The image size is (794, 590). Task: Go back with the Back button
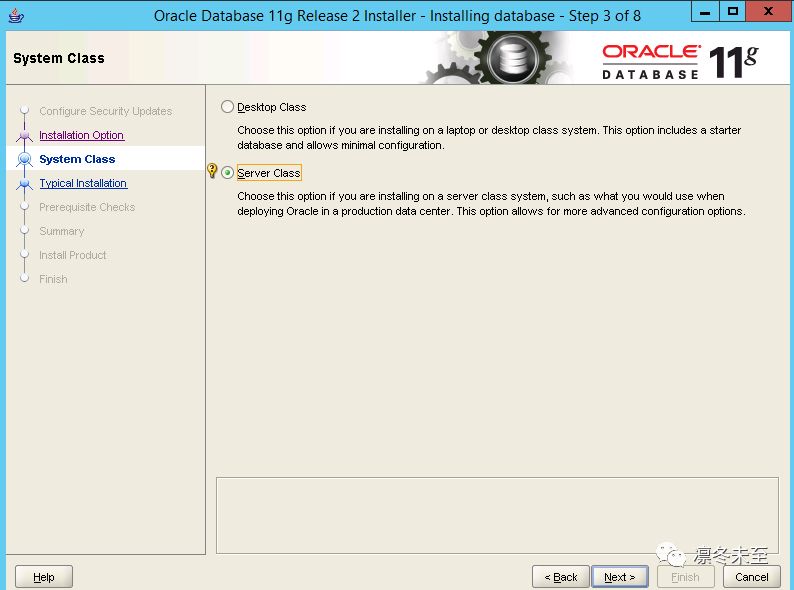(561, 577)
